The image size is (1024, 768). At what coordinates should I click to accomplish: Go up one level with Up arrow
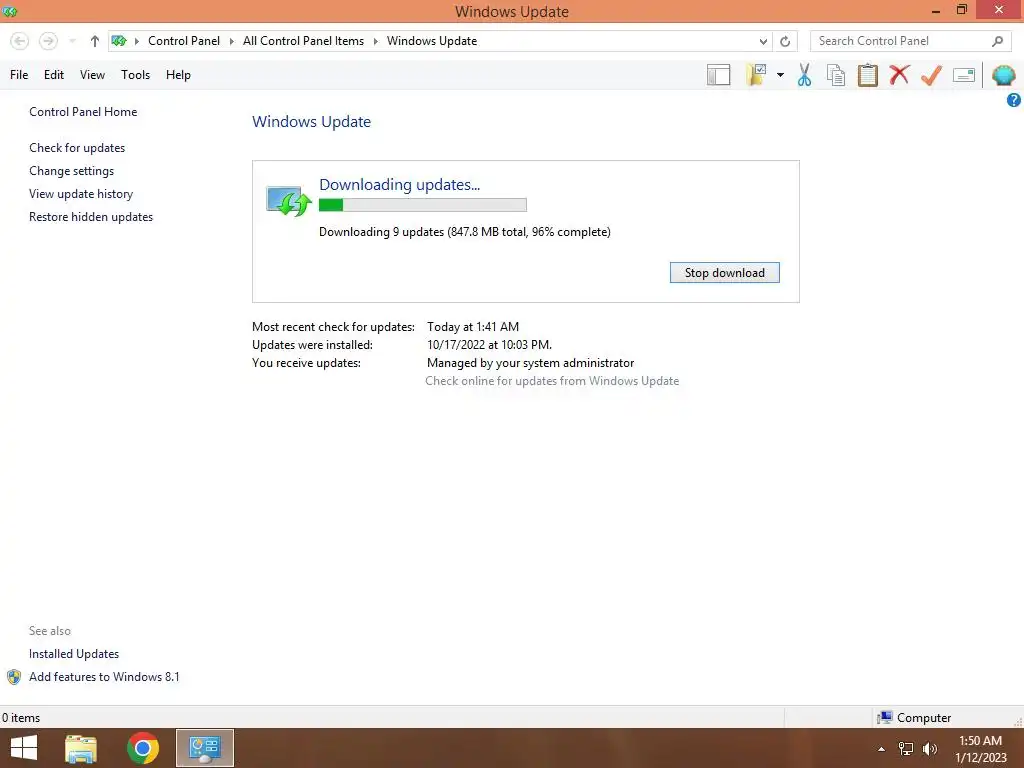pos(95,41)
